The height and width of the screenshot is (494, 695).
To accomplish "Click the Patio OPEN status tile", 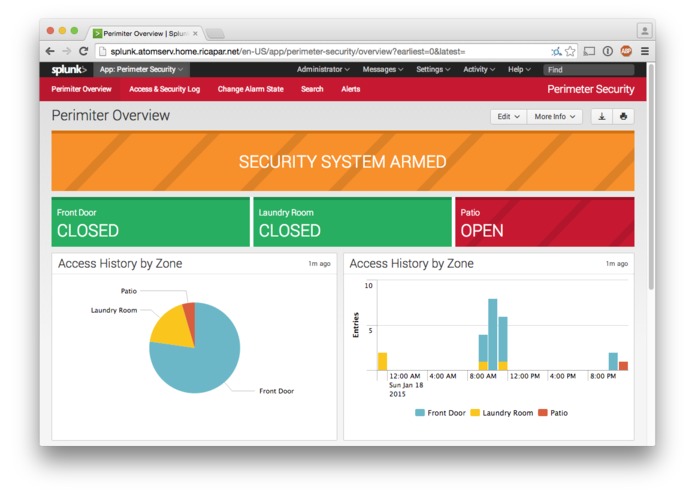I will click(x=545, y=222).
